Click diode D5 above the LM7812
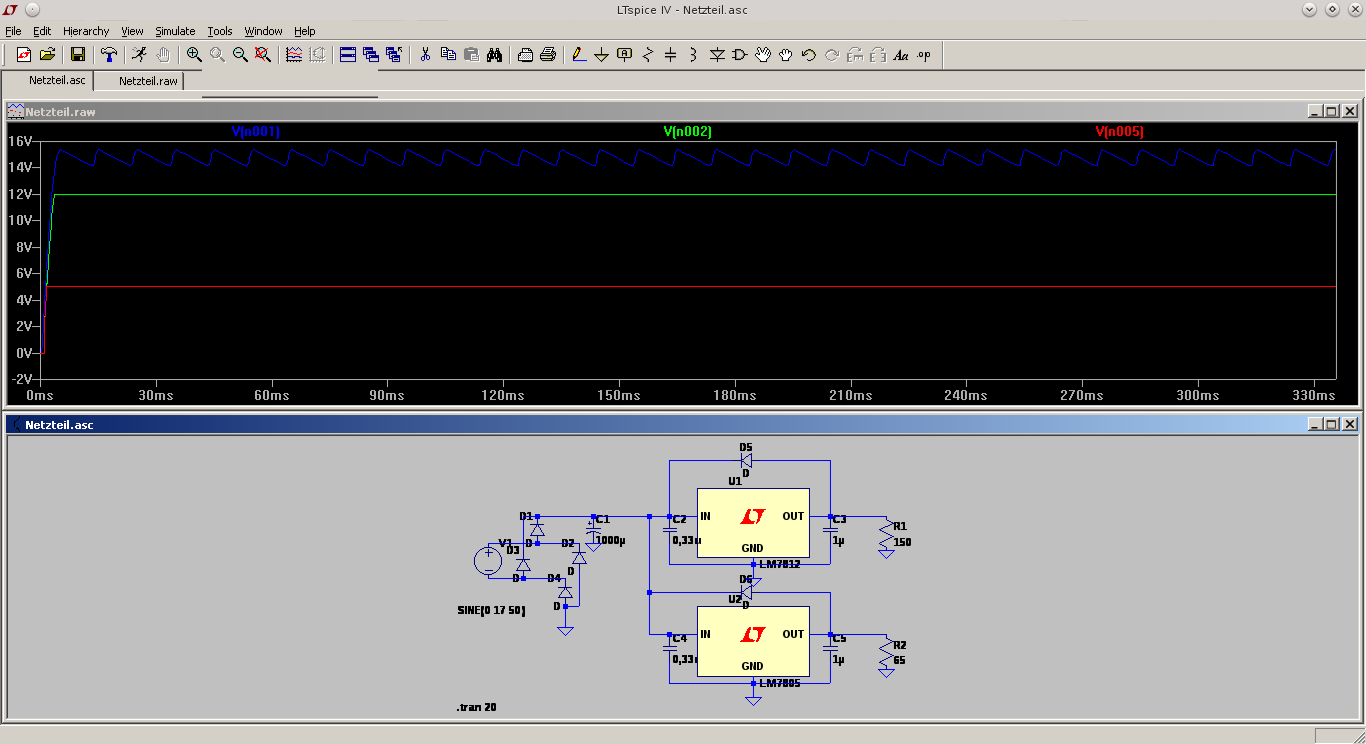This screenshot has width=1366, height=744. tap(746, 460)
